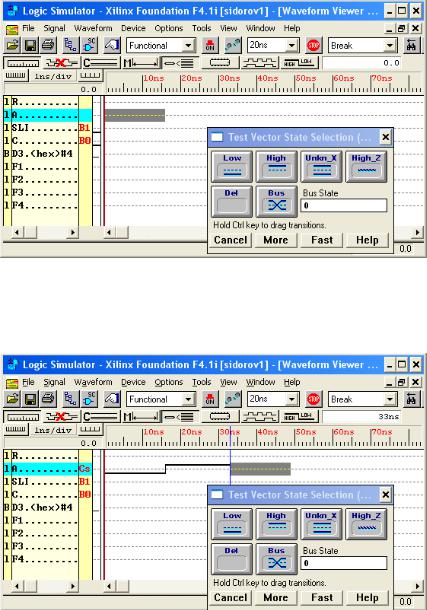Toggle Unkn_X state in lower dialog
Image resolution: width=427 pixels, height=610 pixels.
pos(322,524)
